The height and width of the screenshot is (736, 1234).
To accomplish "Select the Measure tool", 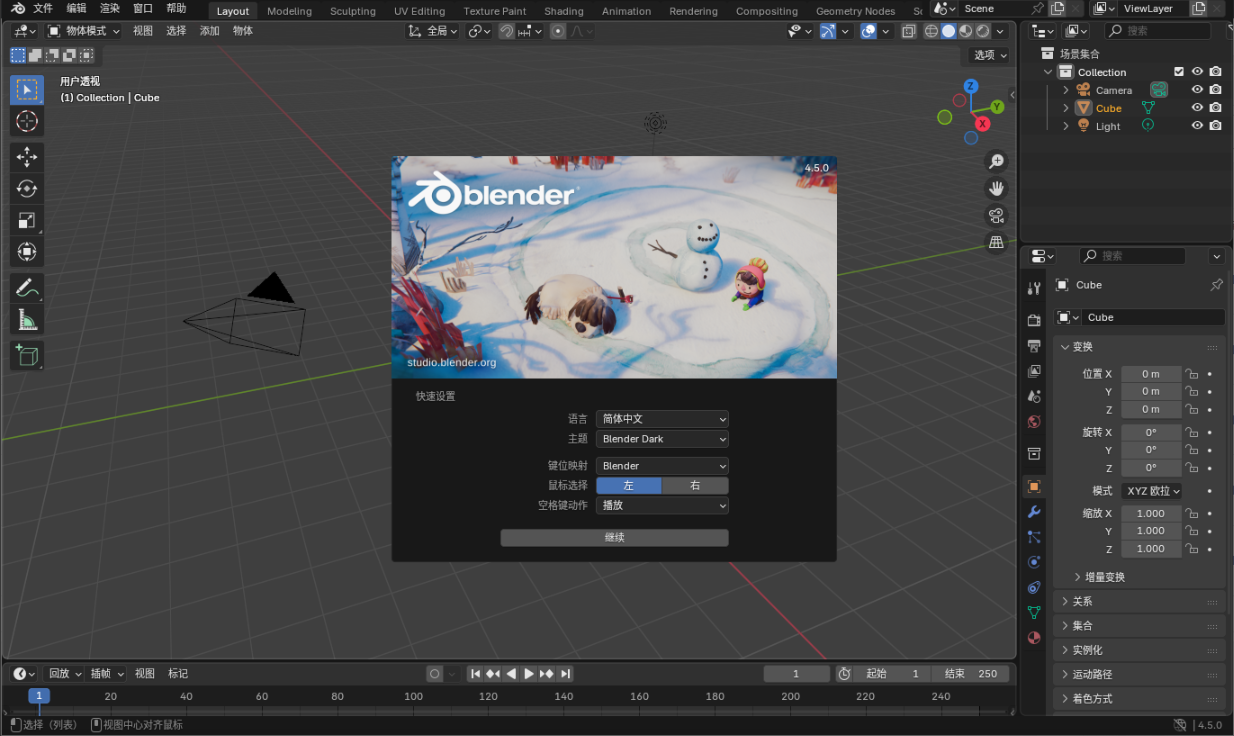I will pos(27,320).
